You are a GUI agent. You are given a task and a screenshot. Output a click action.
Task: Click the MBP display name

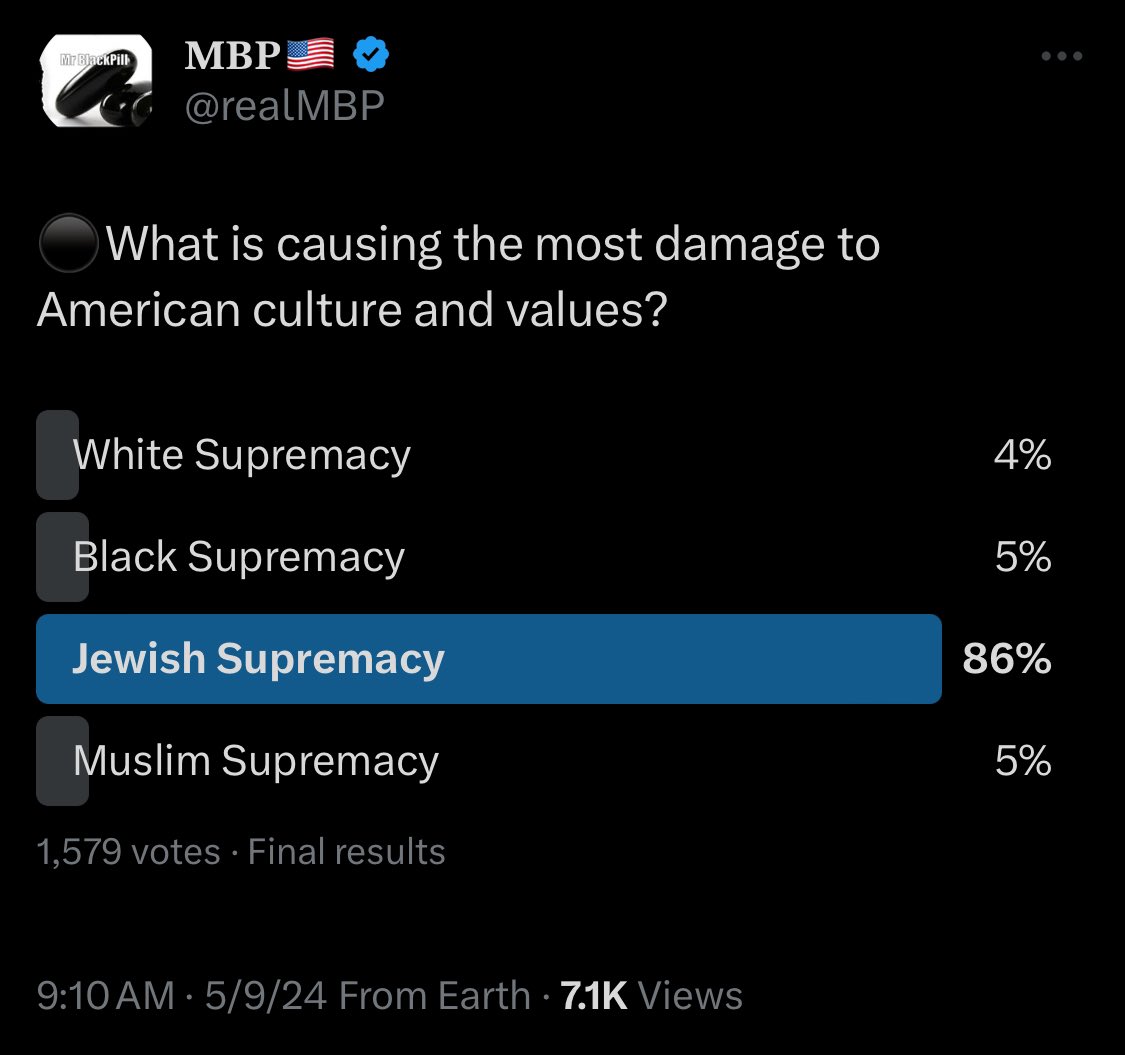pos(231,56)
